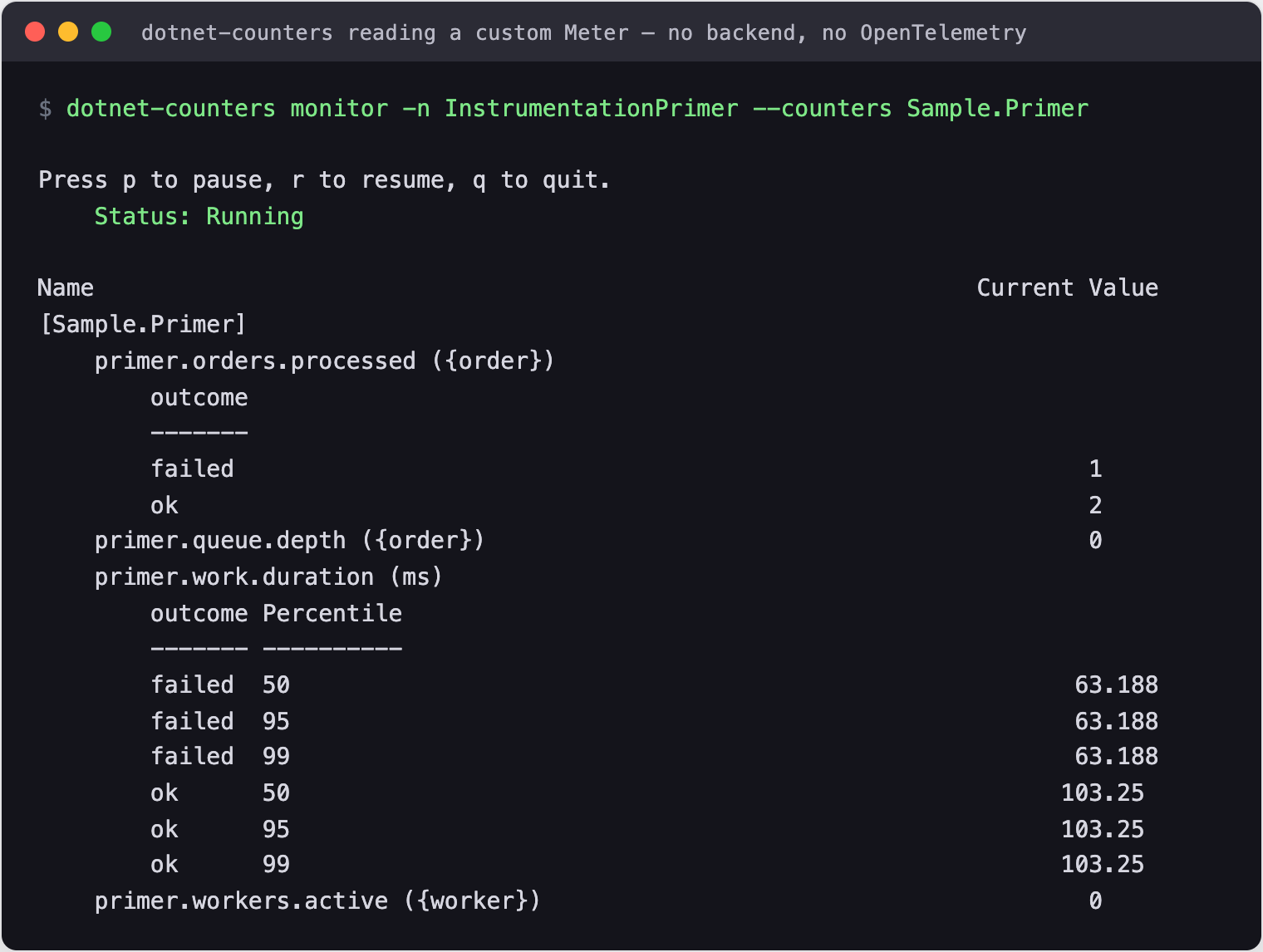The height and width of the screenshot is (952, 1263).
Task: Click 103.25 value for ok 50
Action: (x=1103, y=793)
